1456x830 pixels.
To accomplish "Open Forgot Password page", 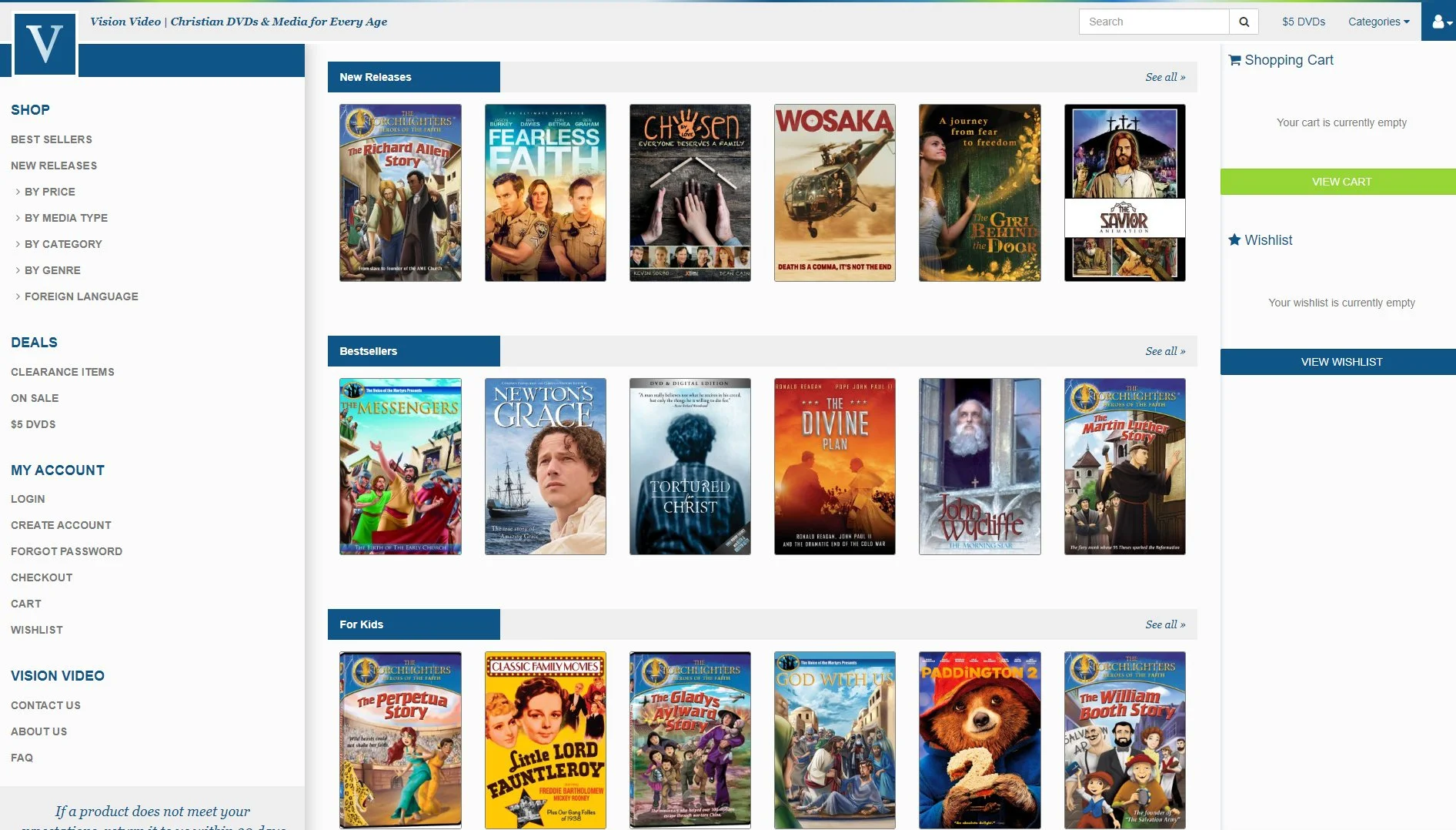I will coord(66,551).
